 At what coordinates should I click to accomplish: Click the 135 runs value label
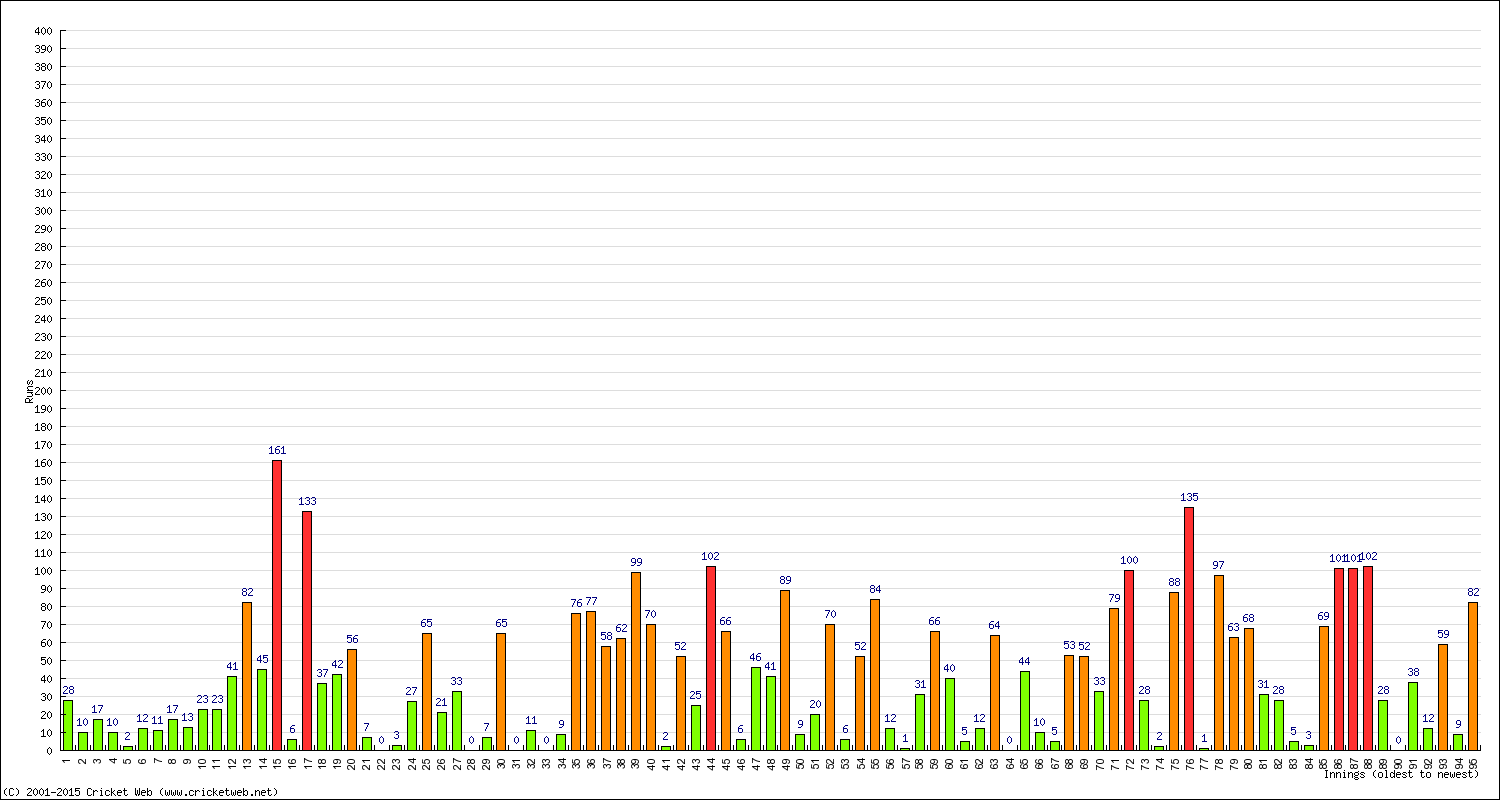click(x=1189, y=497)
